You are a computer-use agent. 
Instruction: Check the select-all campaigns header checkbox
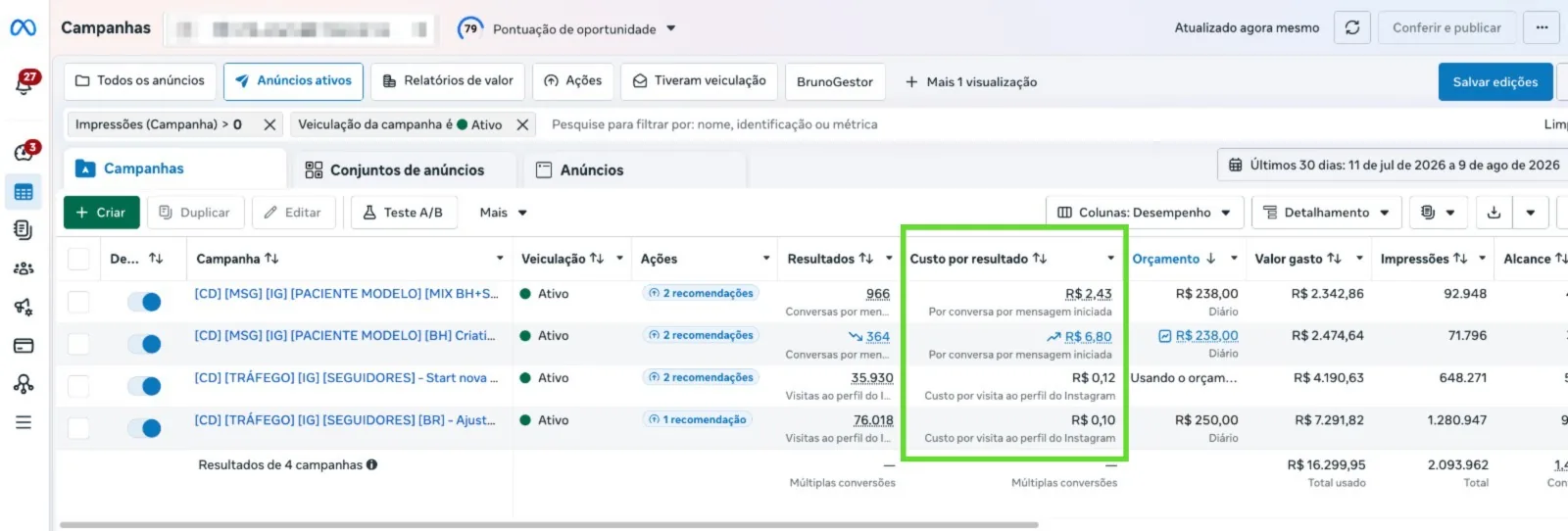click(78, 259)
